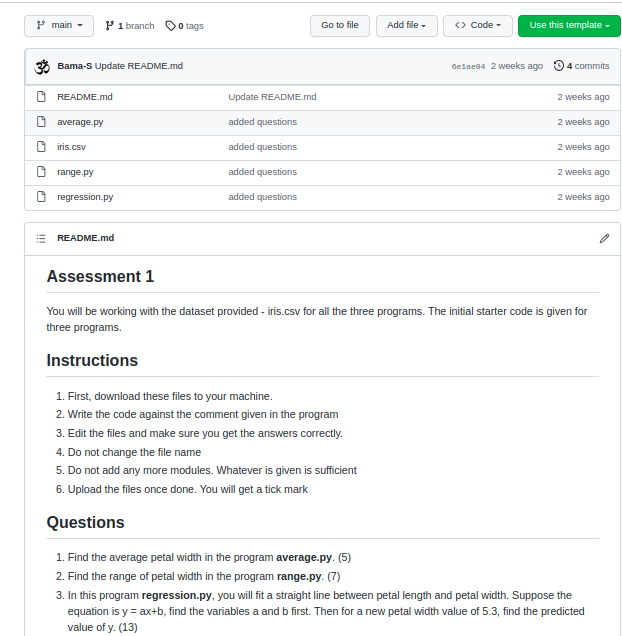The width and height of the screenshot is (622, 636).
Task: Click the Bama-S profile avatar icon
Action: (x=42, y=66)
